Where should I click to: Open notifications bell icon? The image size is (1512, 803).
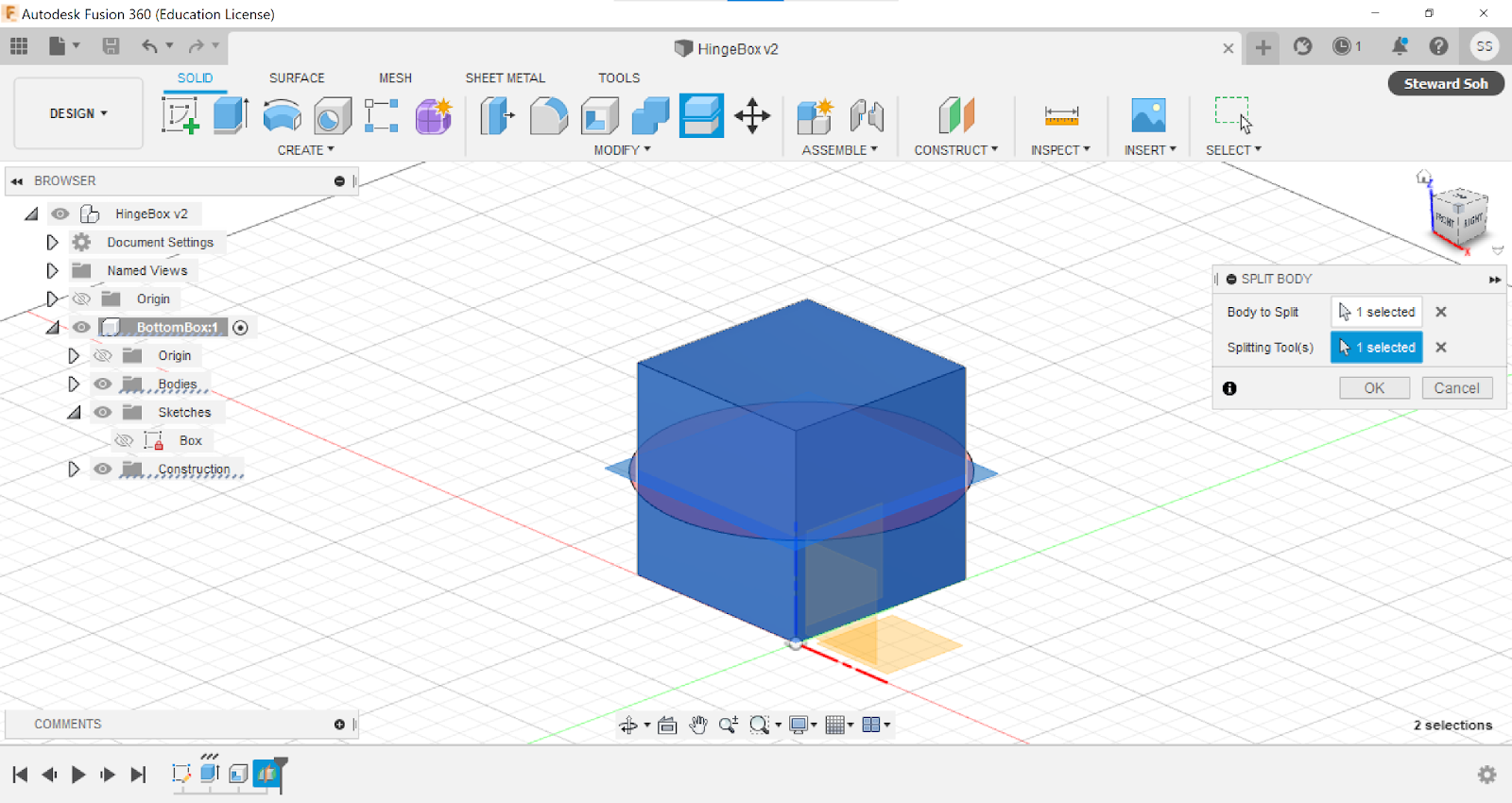tap(1400, 46)
